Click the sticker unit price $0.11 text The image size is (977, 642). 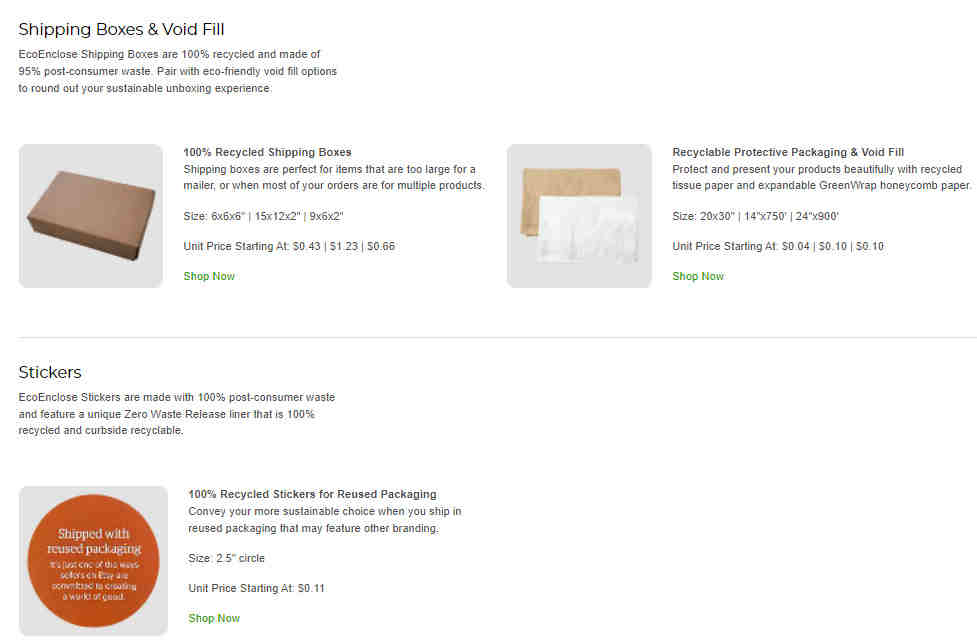pos(257,588)
